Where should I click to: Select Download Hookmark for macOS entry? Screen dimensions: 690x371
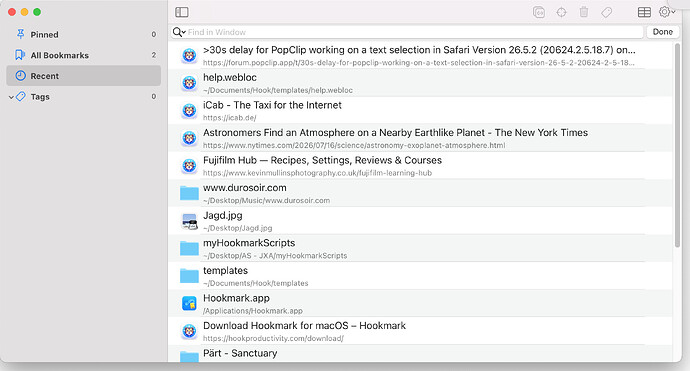click(420, 331)
